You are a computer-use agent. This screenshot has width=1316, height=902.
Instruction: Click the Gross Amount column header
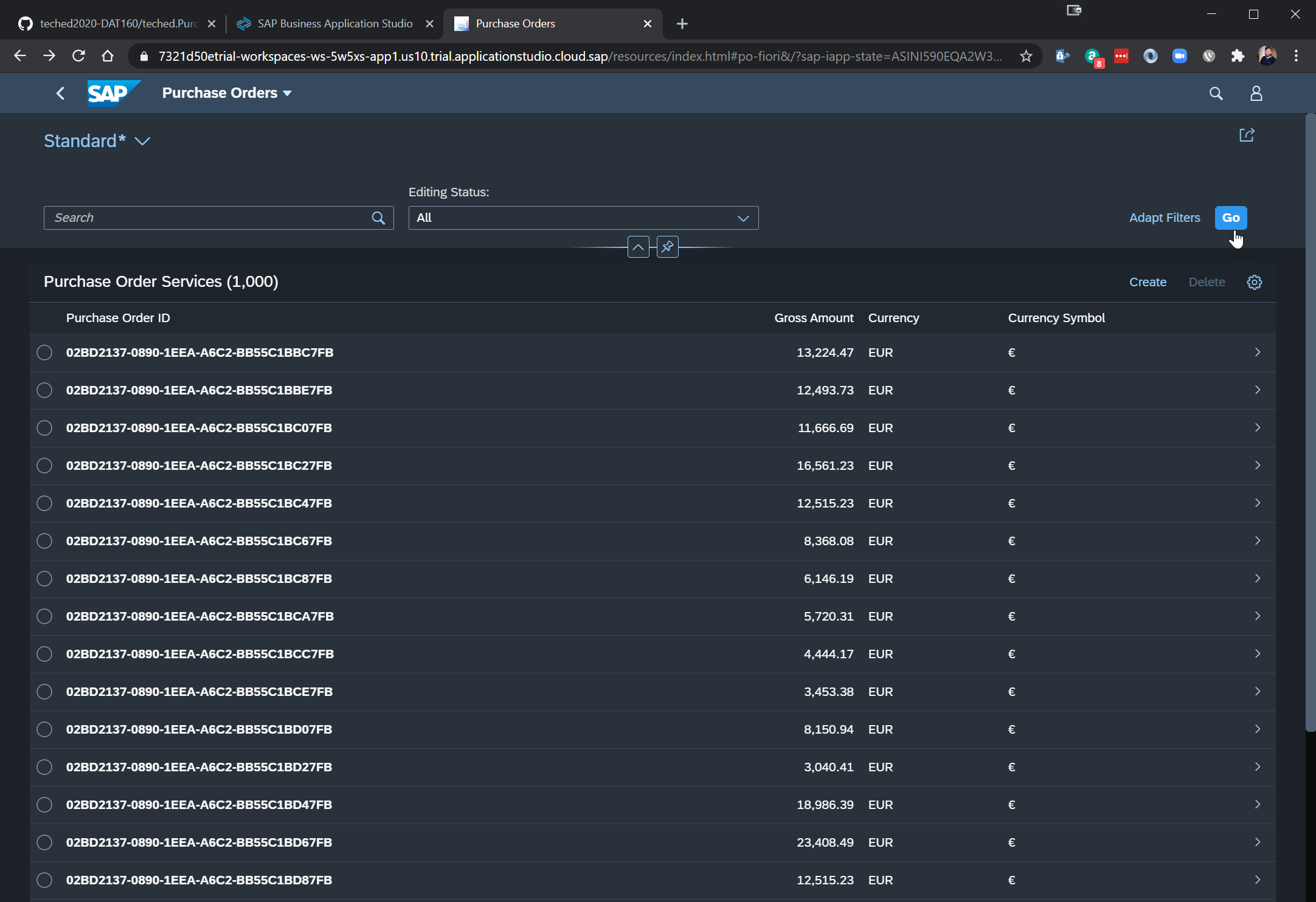[814, 318]
